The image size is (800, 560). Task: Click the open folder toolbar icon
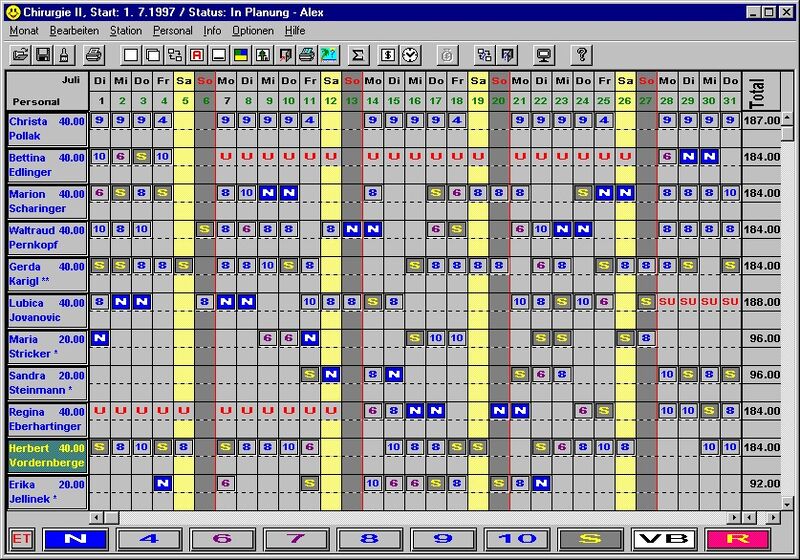point(22,54)
